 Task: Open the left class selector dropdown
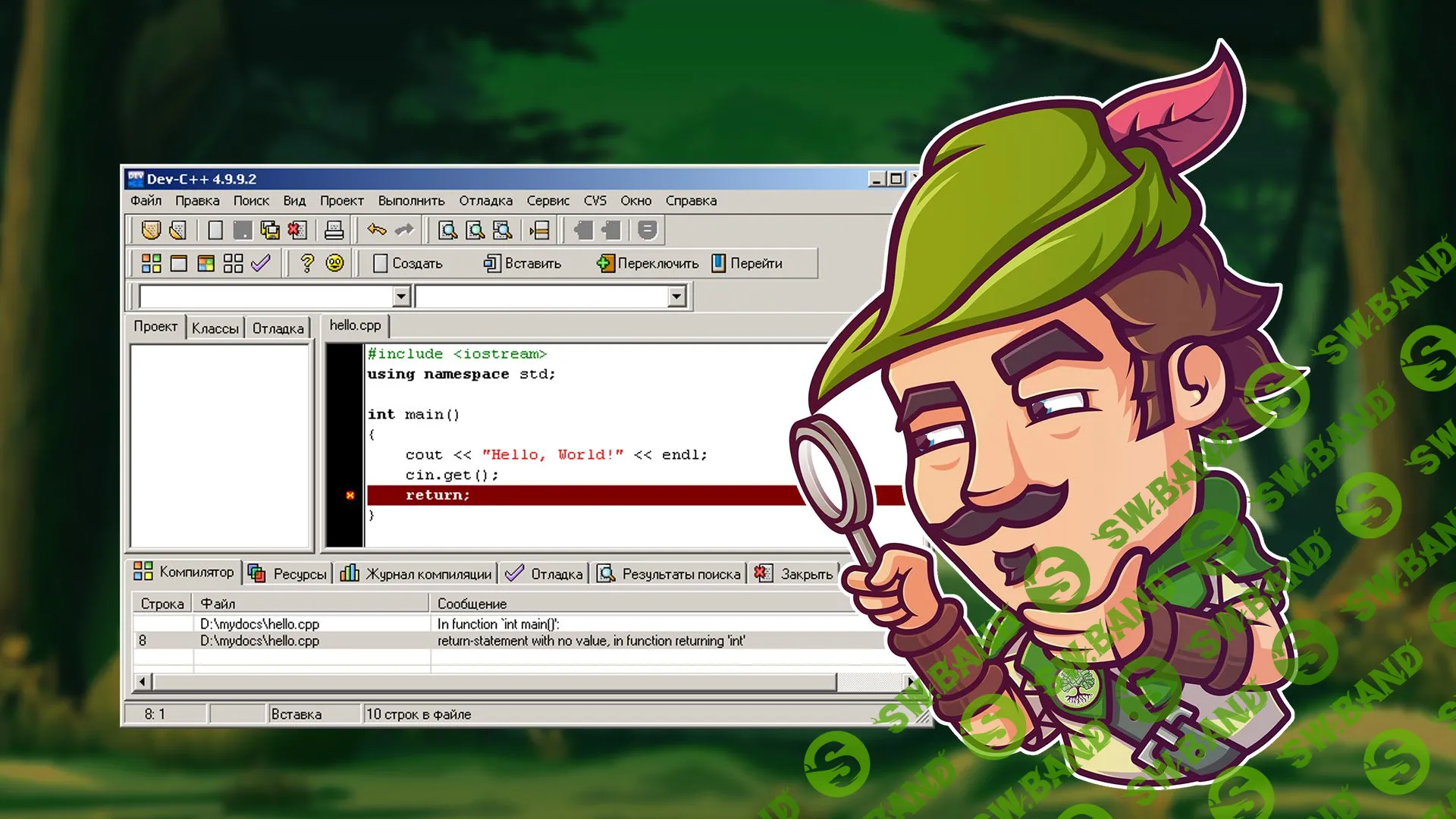(402, 297)
